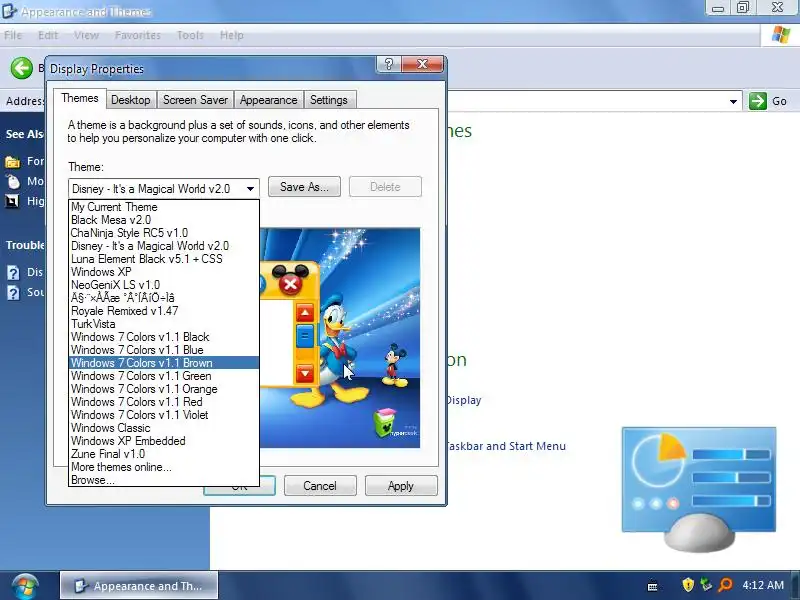The height and width of the screenshot is (600, 800).
Task: Select Windows 7 Colors v1.1 Violet
Action: (x=164, y=415)
